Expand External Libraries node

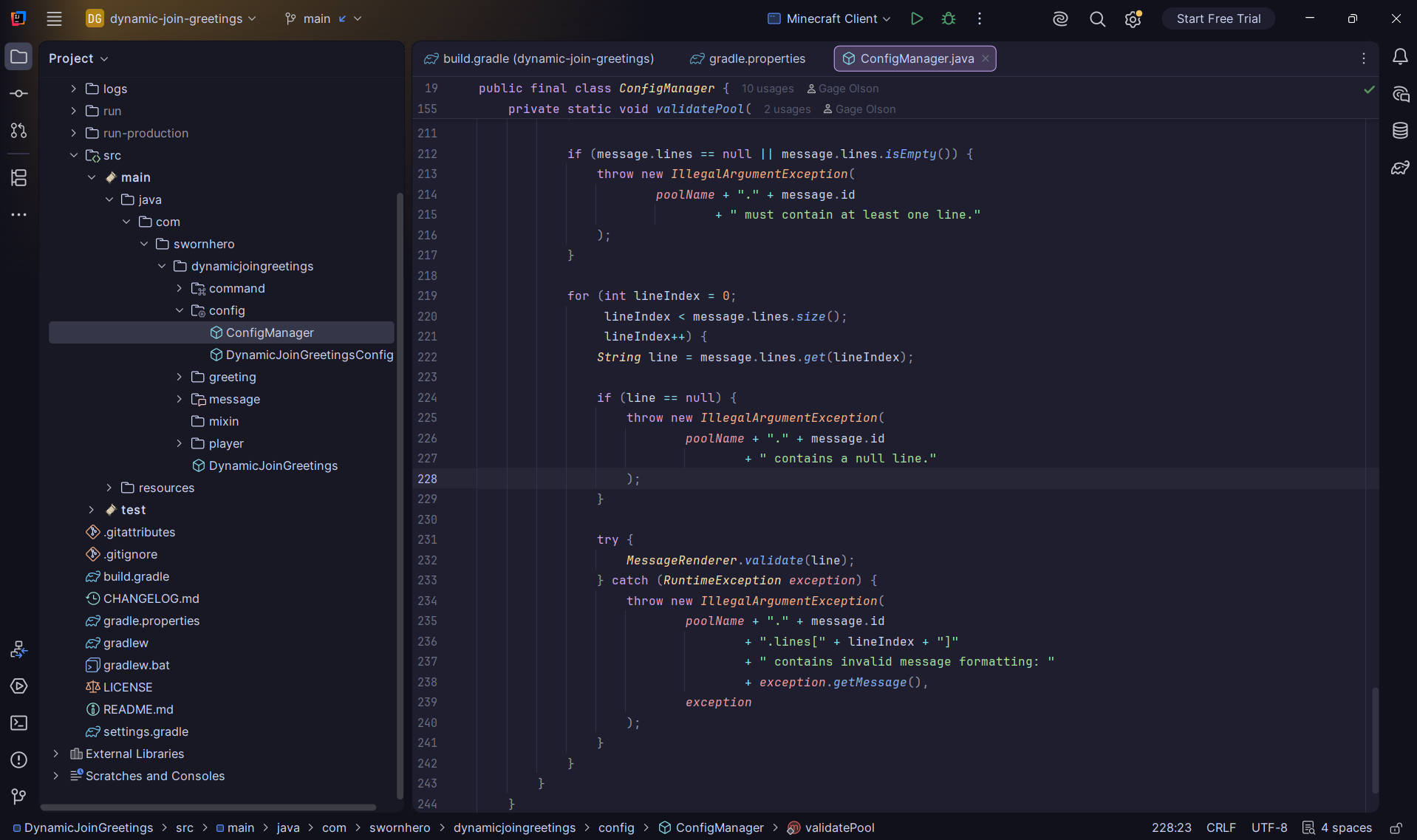pos(55,754)
